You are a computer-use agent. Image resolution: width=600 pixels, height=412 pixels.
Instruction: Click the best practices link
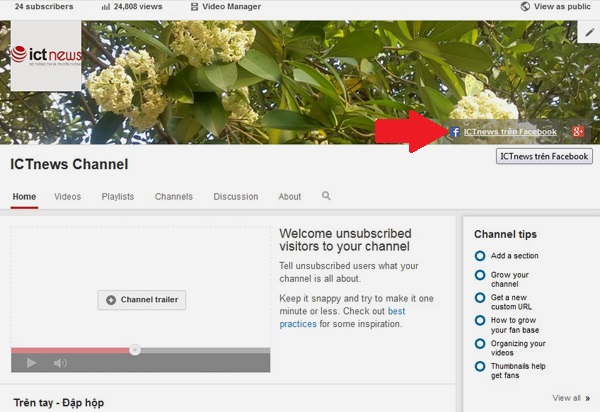coord(342,318)
